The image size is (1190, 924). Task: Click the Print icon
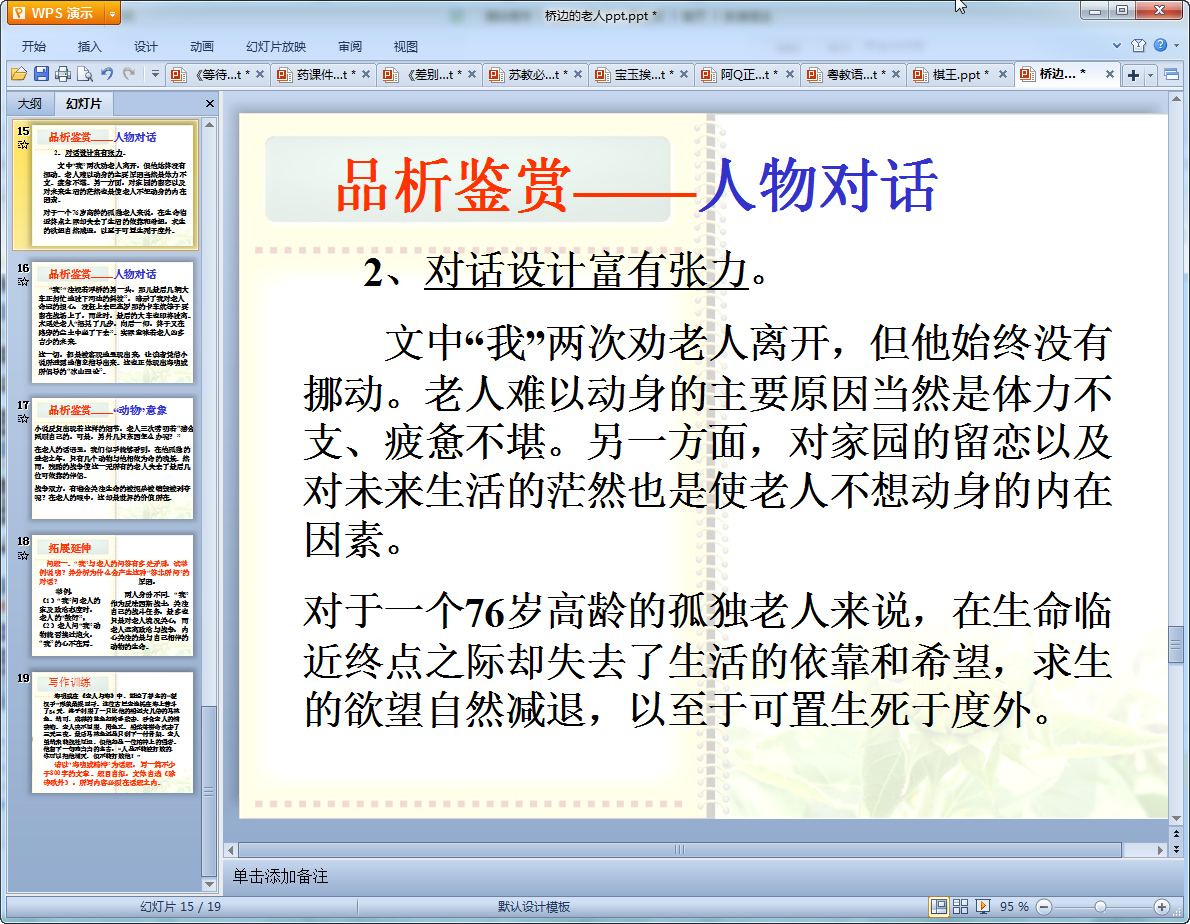click(63, 74)
